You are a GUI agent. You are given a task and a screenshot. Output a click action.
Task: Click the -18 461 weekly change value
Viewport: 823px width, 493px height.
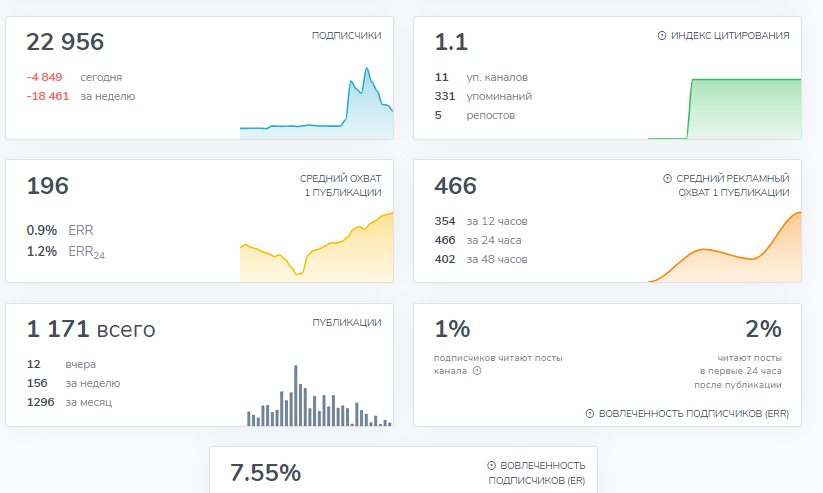coord(48,96)
